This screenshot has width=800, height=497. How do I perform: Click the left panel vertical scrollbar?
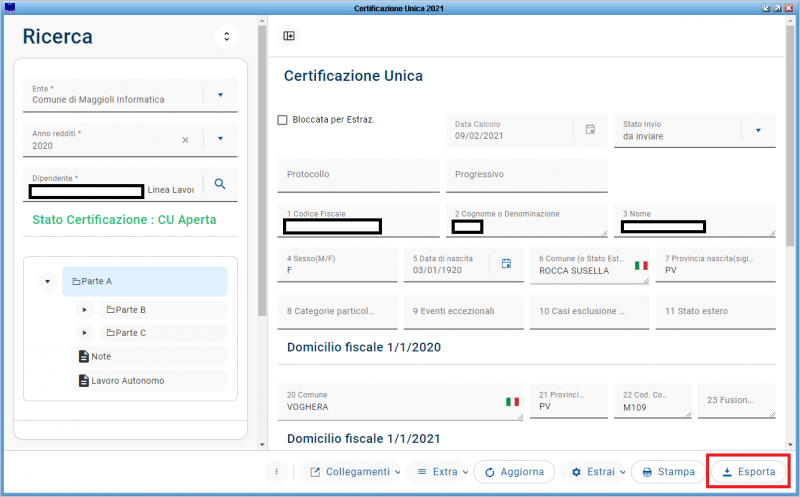pos(262,171)
